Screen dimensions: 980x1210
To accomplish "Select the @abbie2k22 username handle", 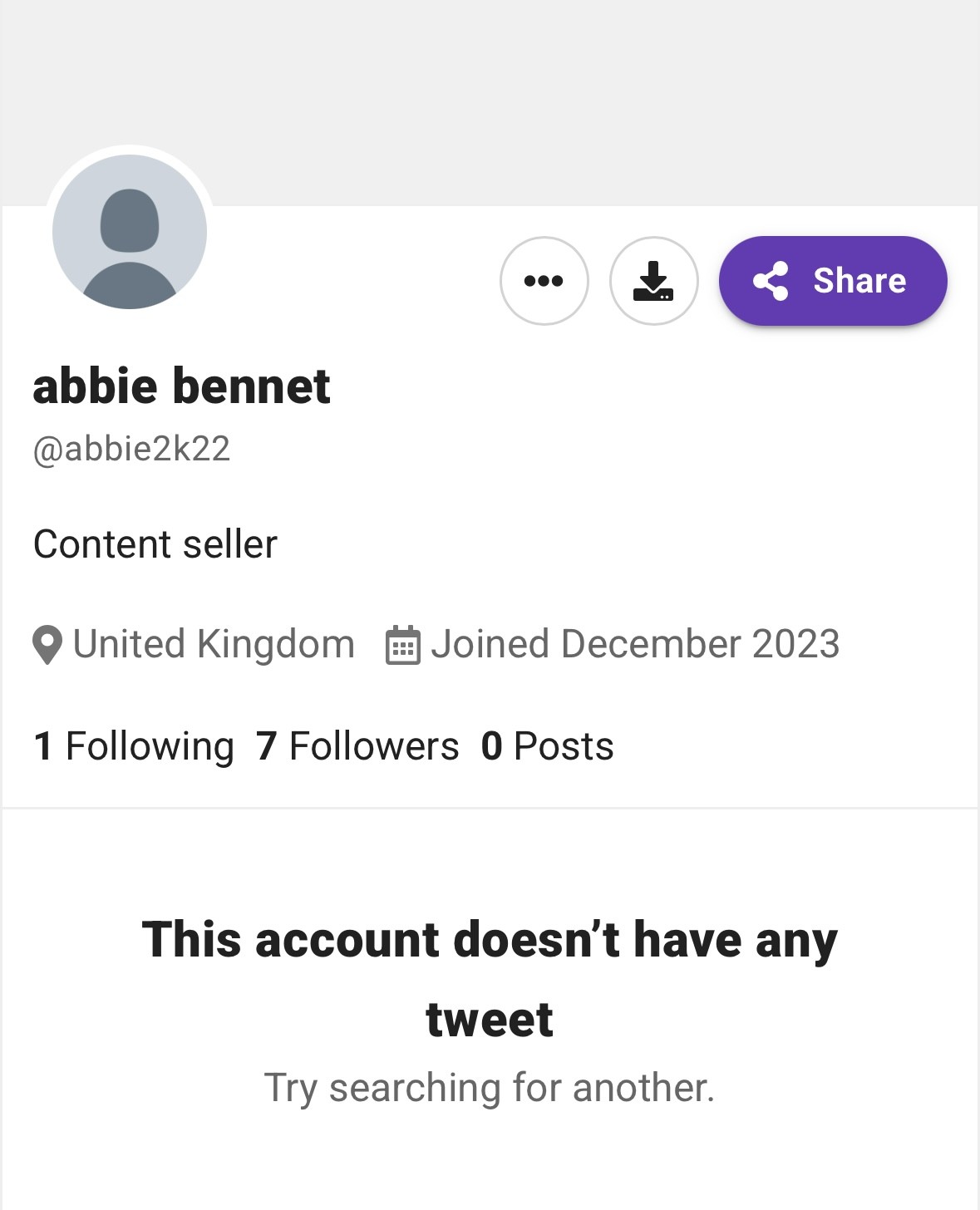I will coord(131,449).
